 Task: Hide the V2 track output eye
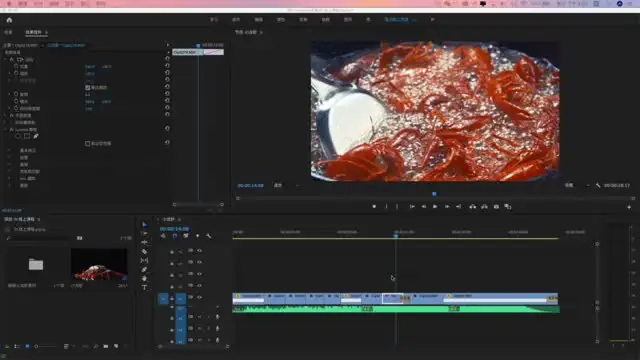pyautogui.click(x=200, y=285)
